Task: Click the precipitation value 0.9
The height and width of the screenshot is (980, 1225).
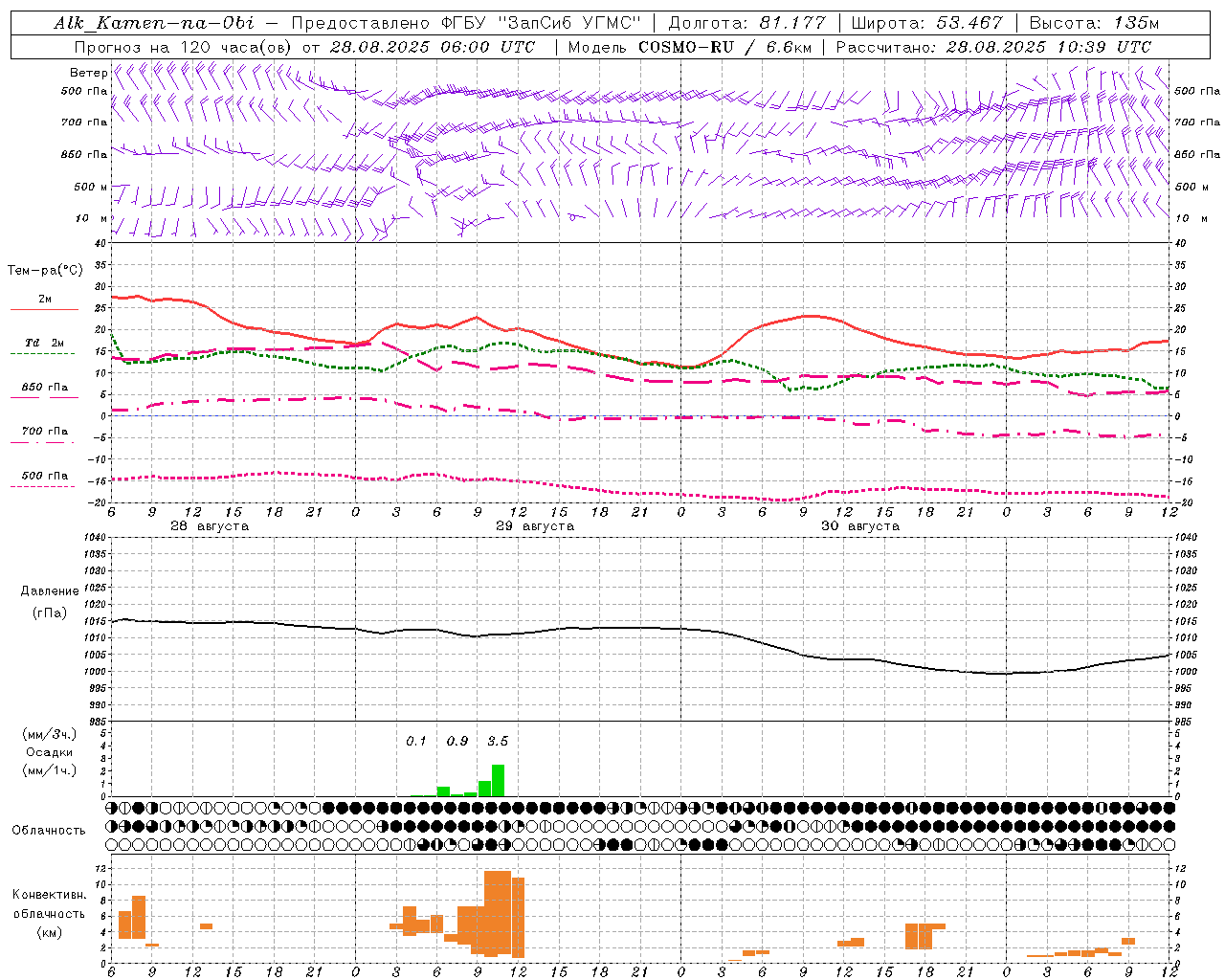Action: point(457,741)
